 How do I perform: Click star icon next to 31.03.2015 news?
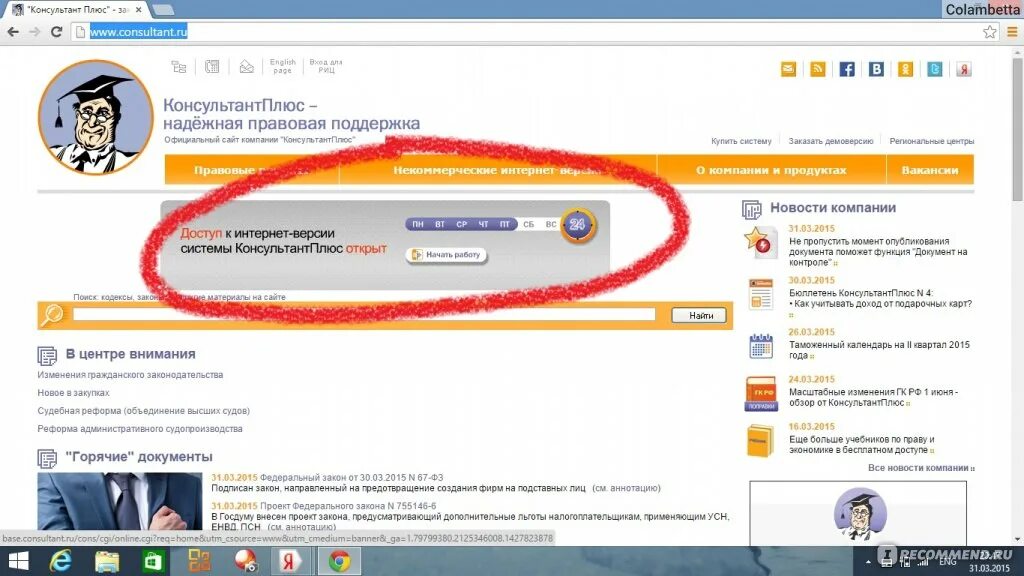(x=761, y=242)
